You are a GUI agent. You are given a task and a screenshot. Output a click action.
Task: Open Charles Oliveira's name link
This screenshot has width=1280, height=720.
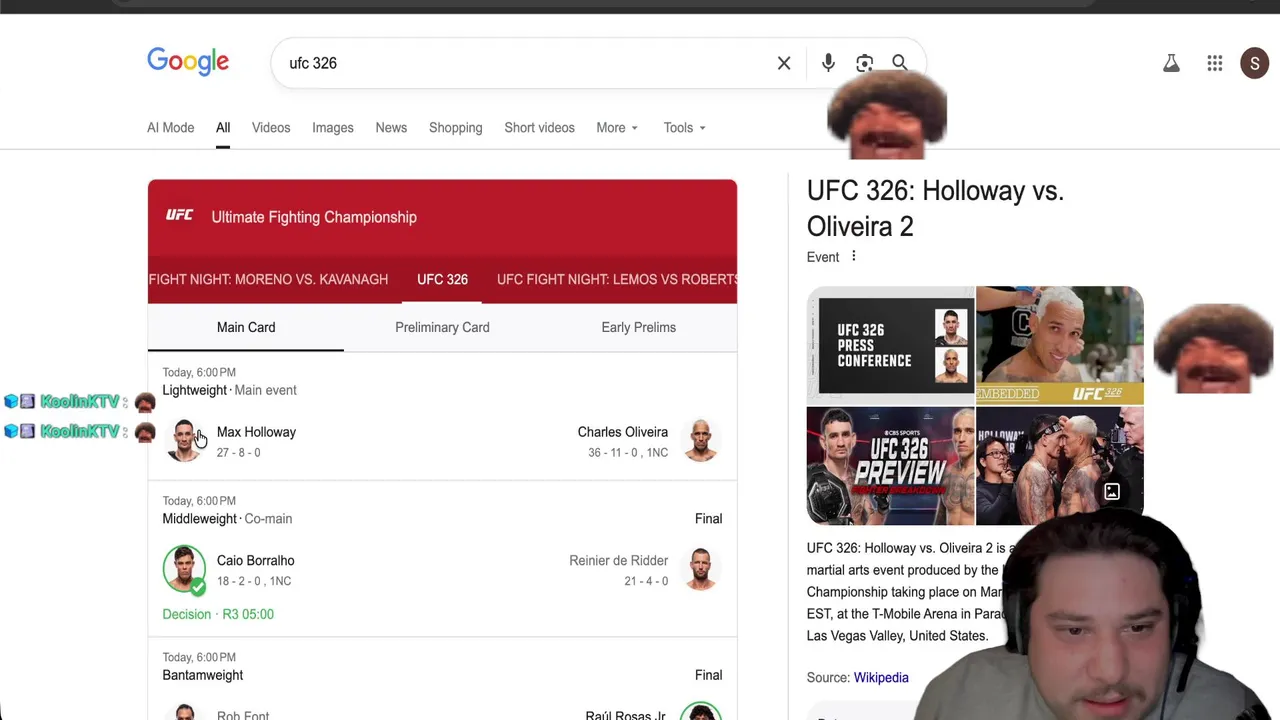tap(623, 432)
